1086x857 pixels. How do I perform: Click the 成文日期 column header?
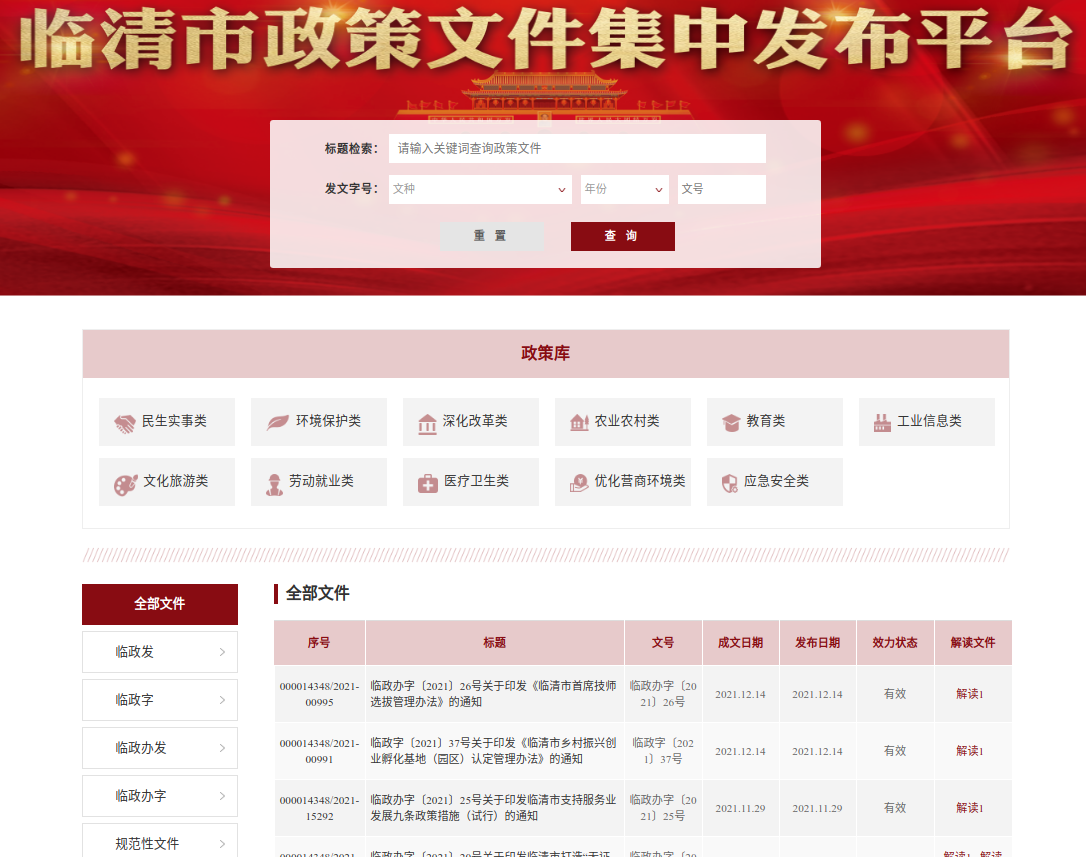click(x=740, y=643)
